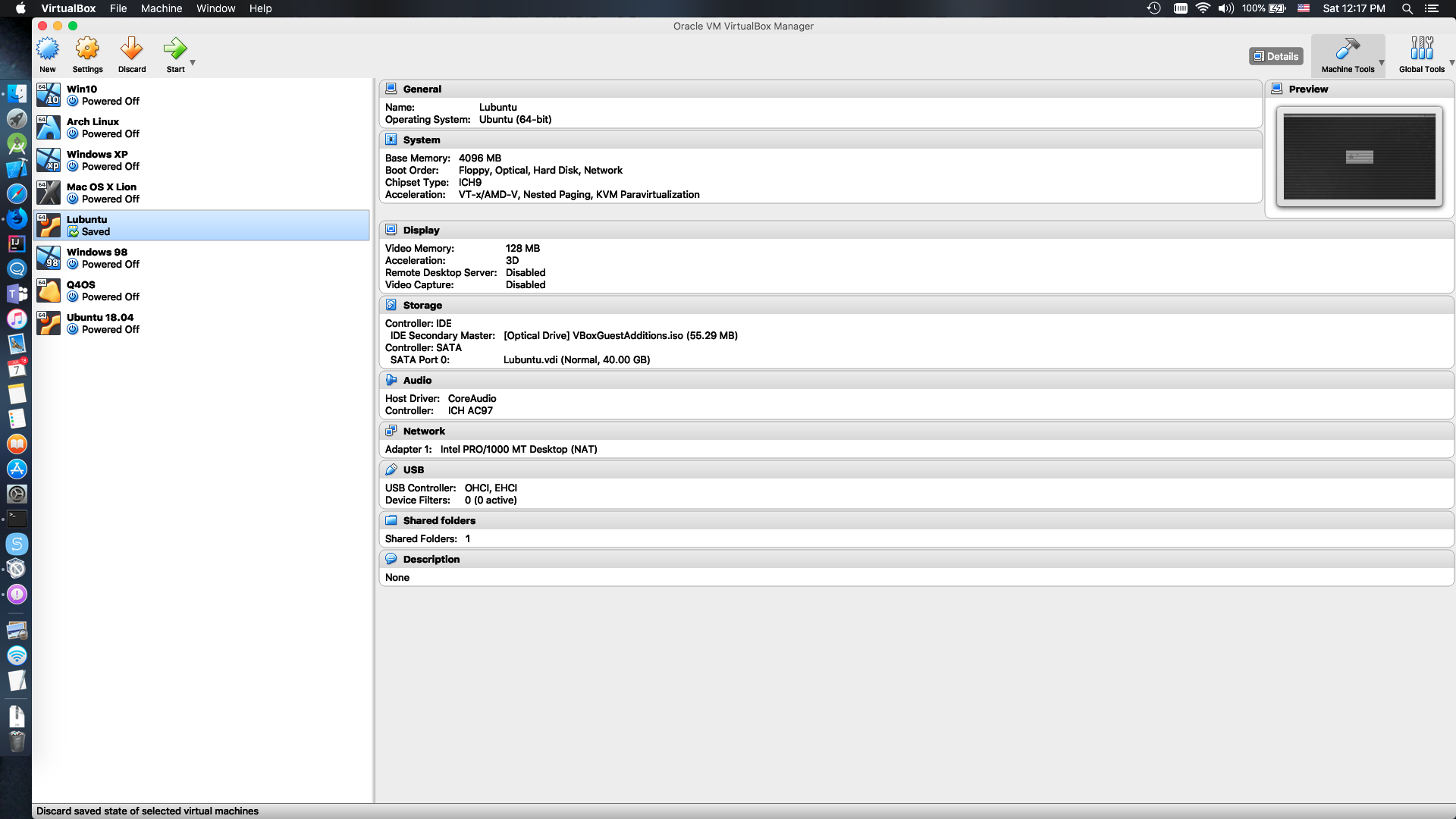Viewport: 1456px width, 819px height.
Task: Open Global Tools icon
Action: (1422, 49)
